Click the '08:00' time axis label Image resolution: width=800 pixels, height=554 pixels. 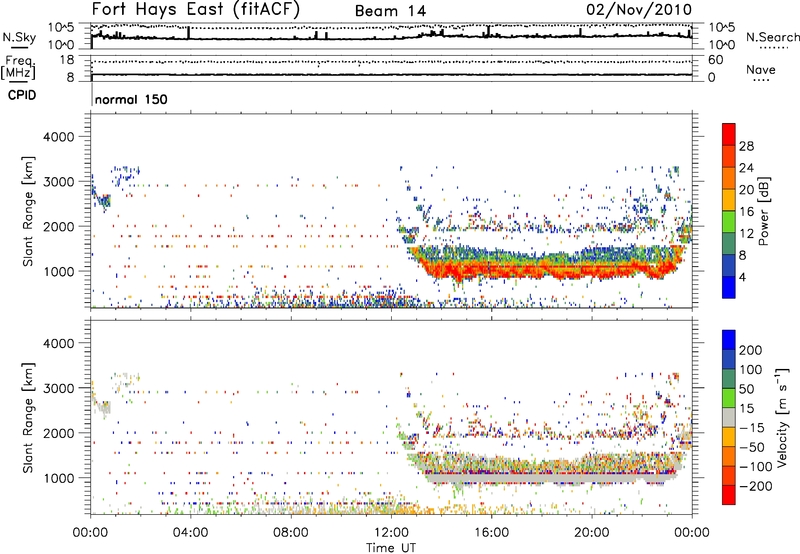[x=291, y=533]
